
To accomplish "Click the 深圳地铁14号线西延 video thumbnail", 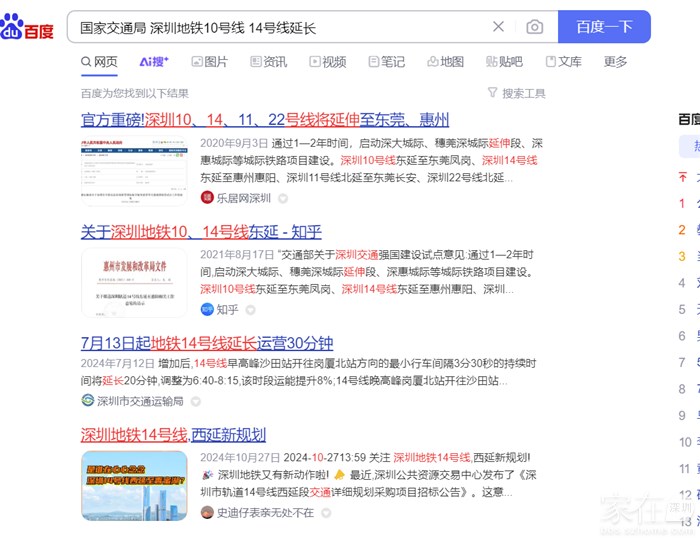I will pyautogui.click(x=134, y=485).
